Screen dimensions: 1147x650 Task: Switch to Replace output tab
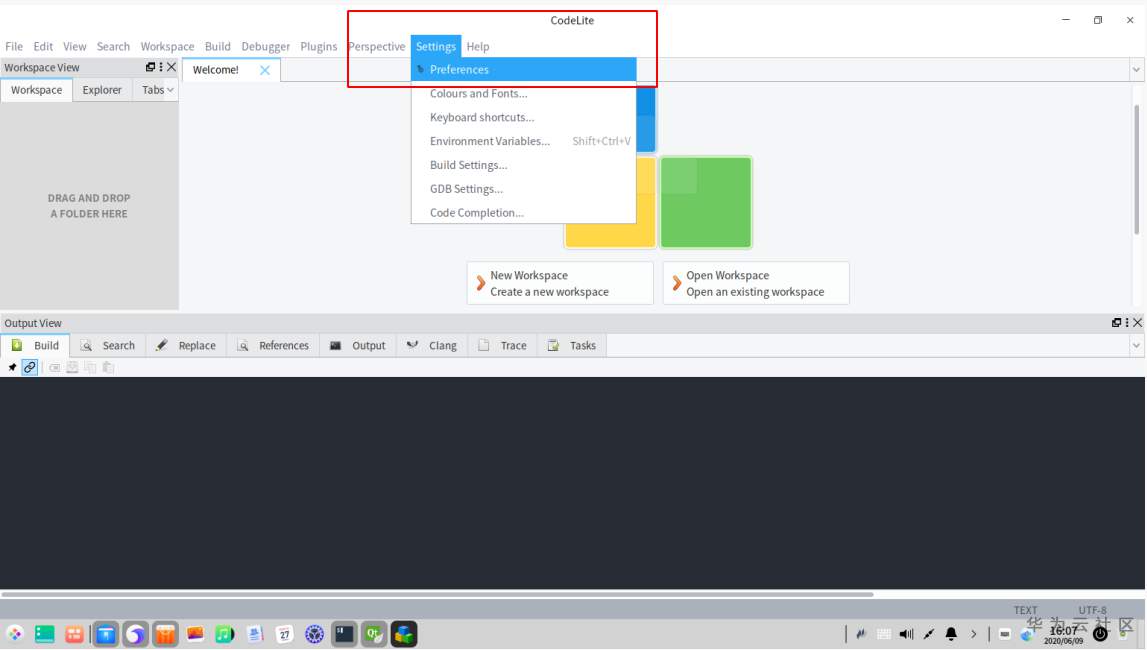coord(186,345)
